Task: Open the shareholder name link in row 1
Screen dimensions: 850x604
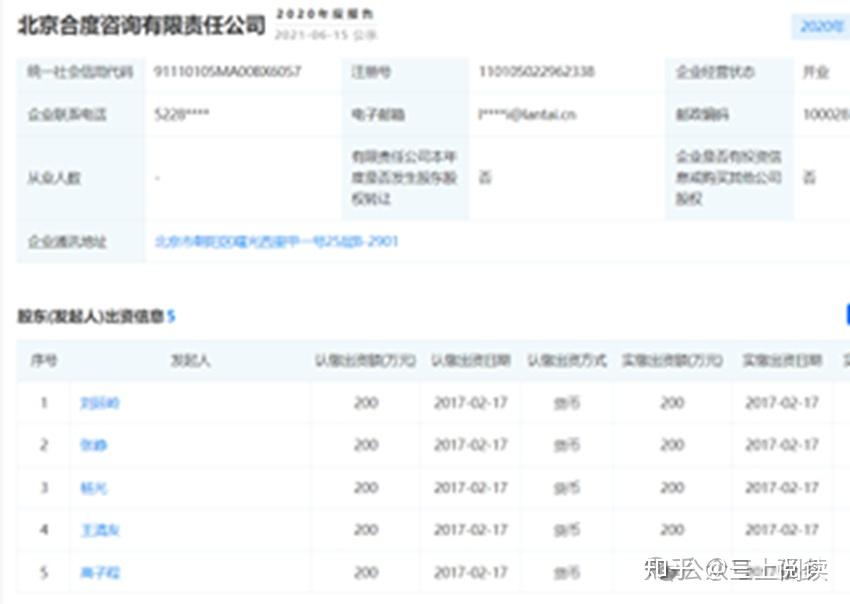Action: [x=100, y=403]
